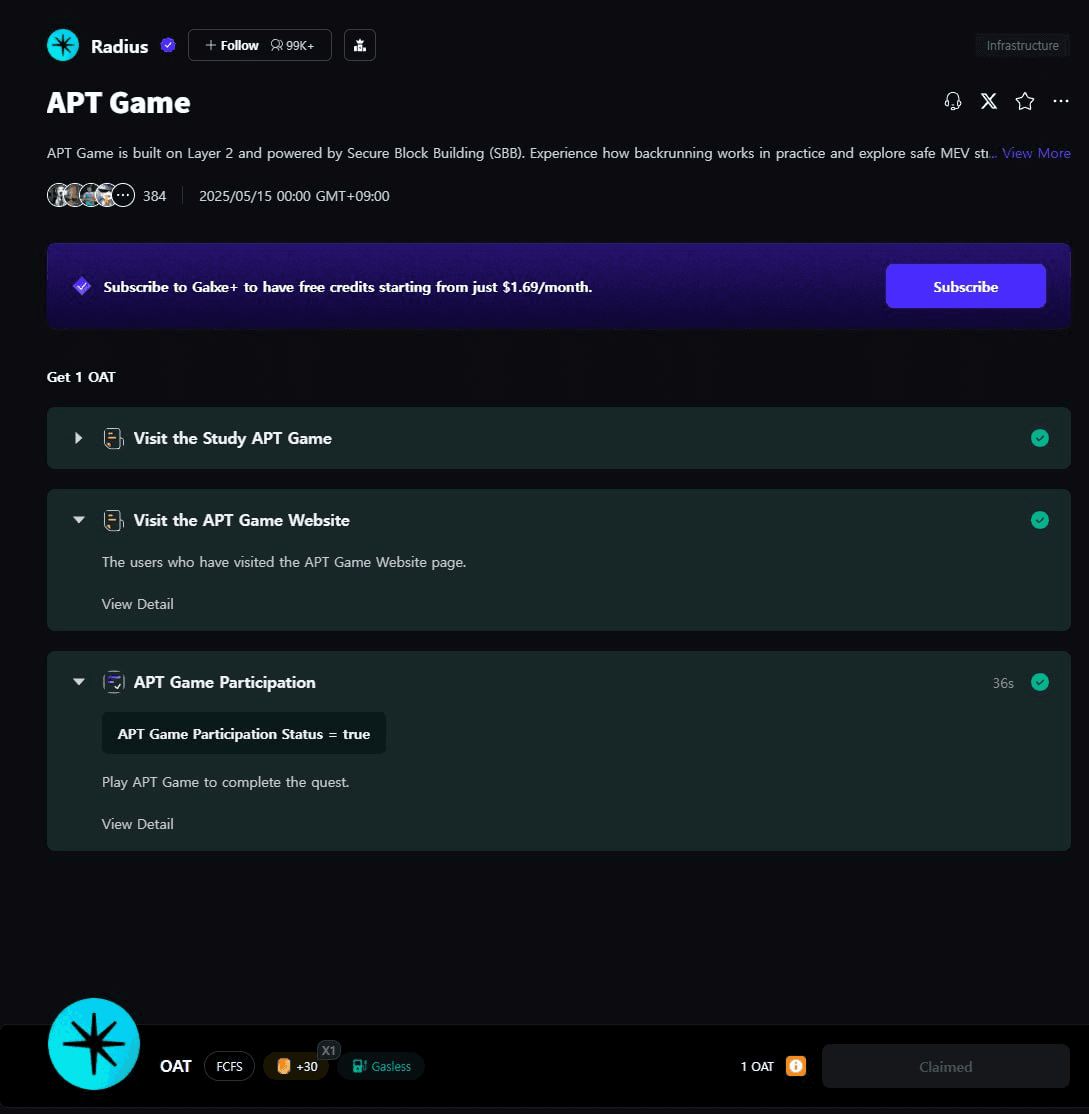Viewport: 1089px width, 1114px height.
Task: Expand the Visit the Study APT Game task
Action: [78, 438]
